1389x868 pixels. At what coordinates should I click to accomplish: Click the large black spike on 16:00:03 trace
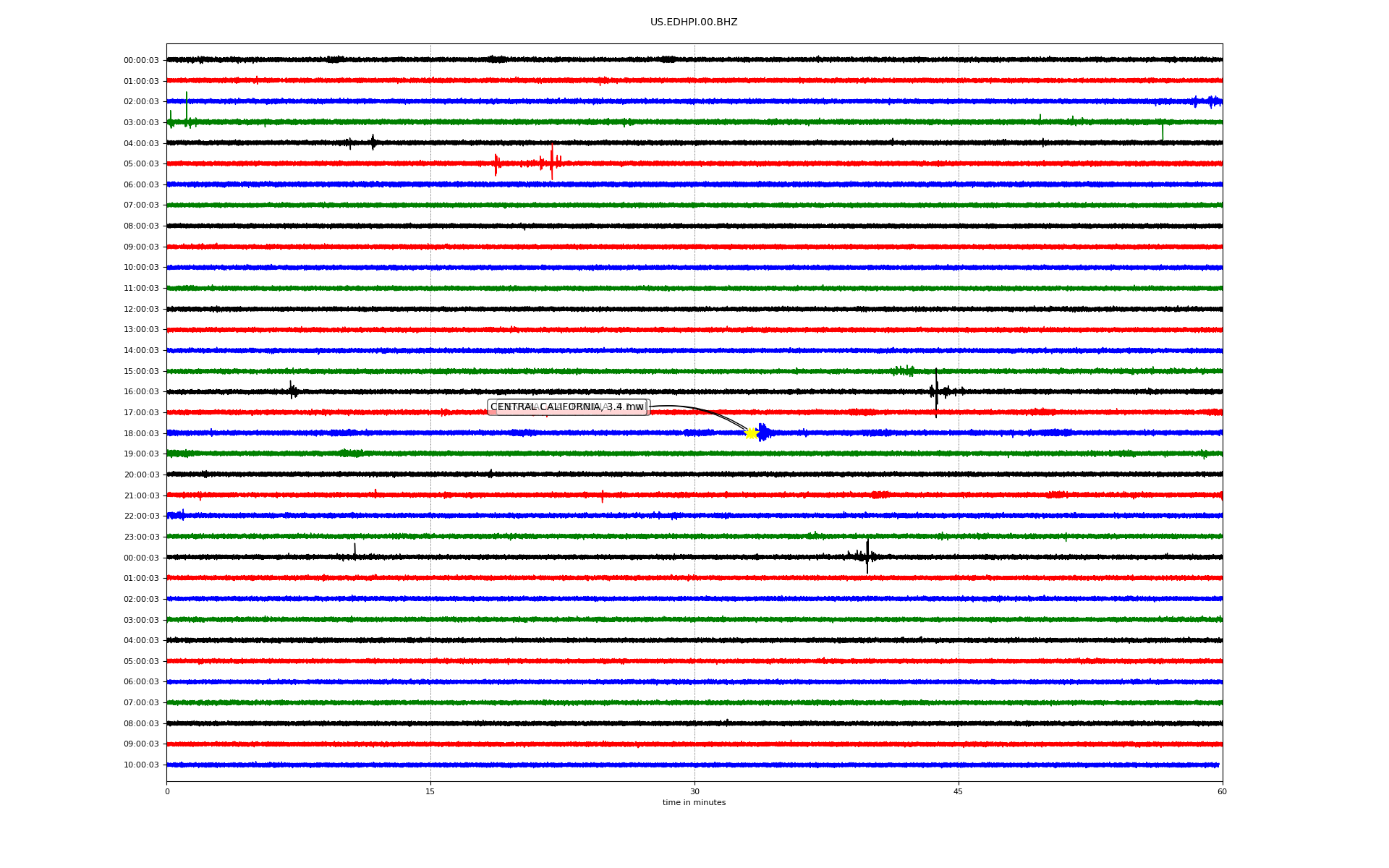(x=936, y=392)
